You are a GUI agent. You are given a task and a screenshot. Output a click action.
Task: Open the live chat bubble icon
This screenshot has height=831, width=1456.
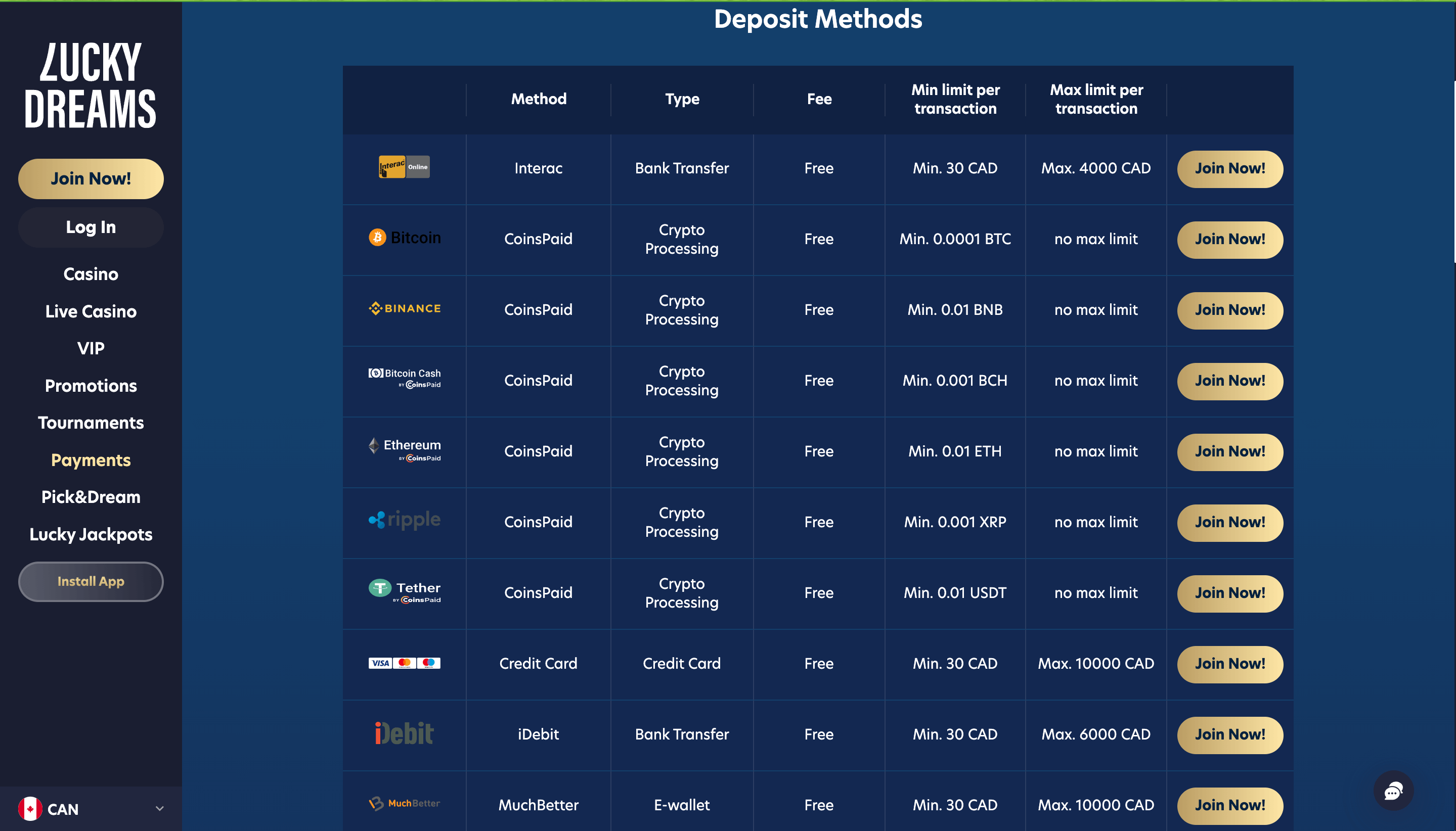(1393, 791)
